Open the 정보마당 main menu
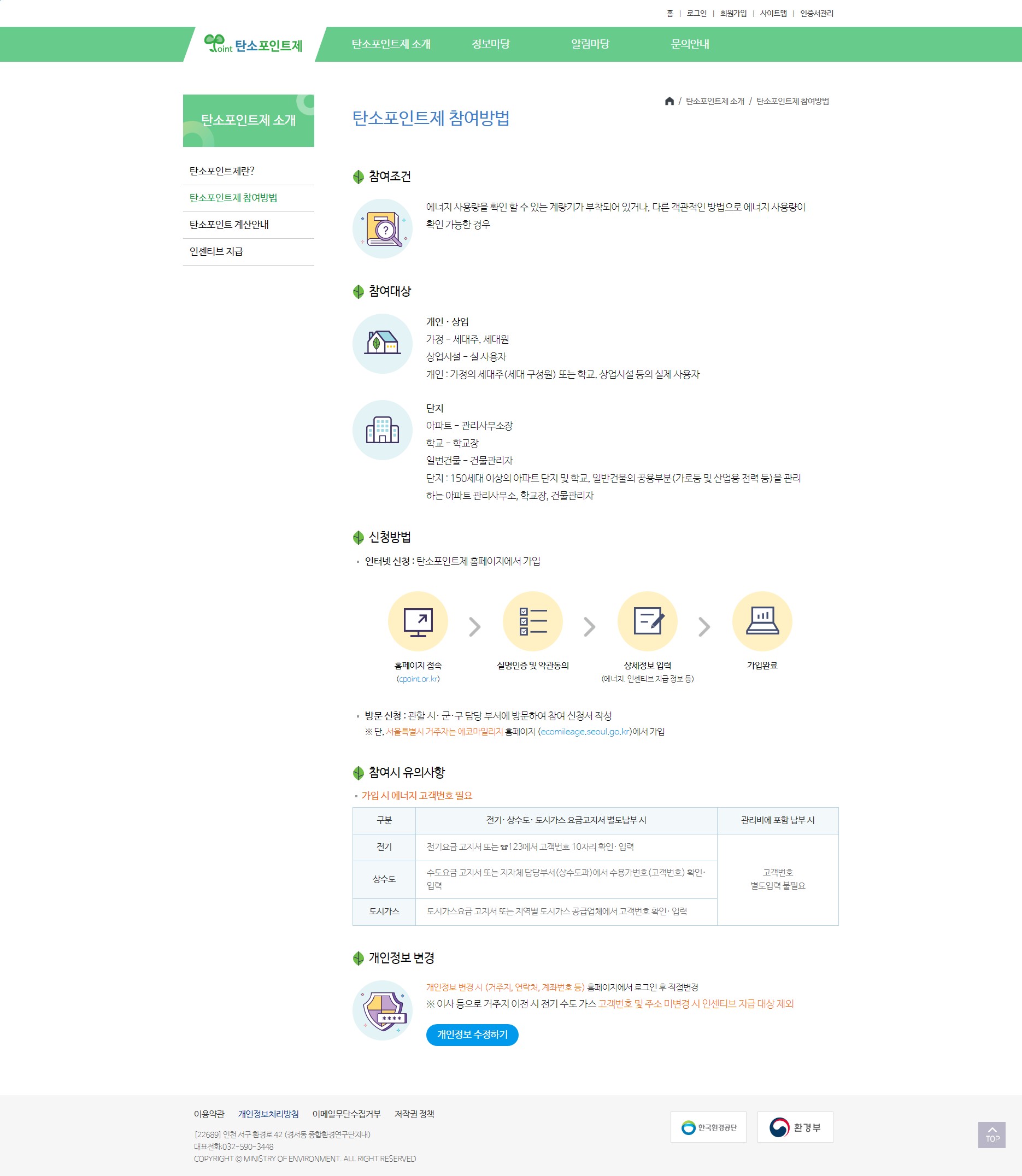1022x1176 pixels. [x=490, y=44]
